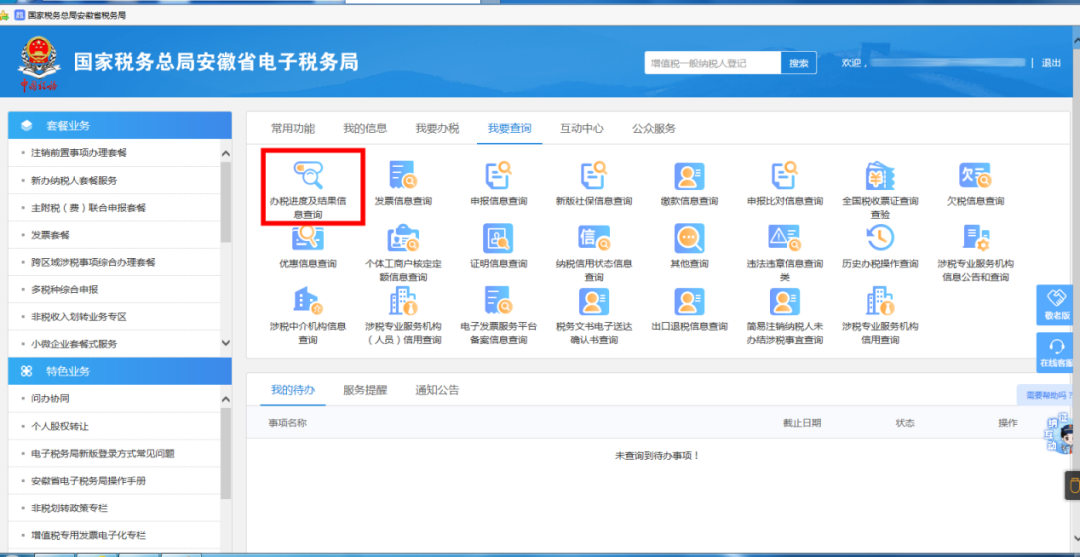The image size is (1080, 557).
Task: Open 安徽省电子税务局操作手册
Action: 88,481
